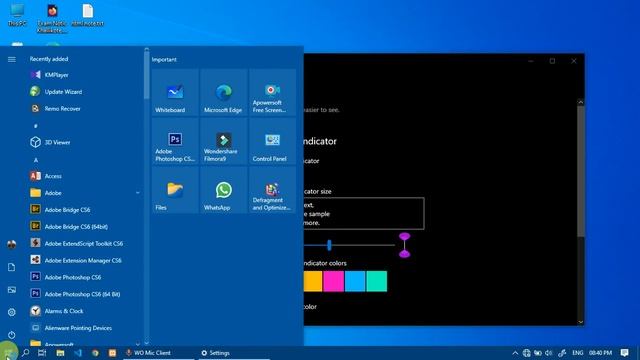Expand the Adobe folder in app list
The width and height of the screenshot is (640, 360).
(84, 193)
